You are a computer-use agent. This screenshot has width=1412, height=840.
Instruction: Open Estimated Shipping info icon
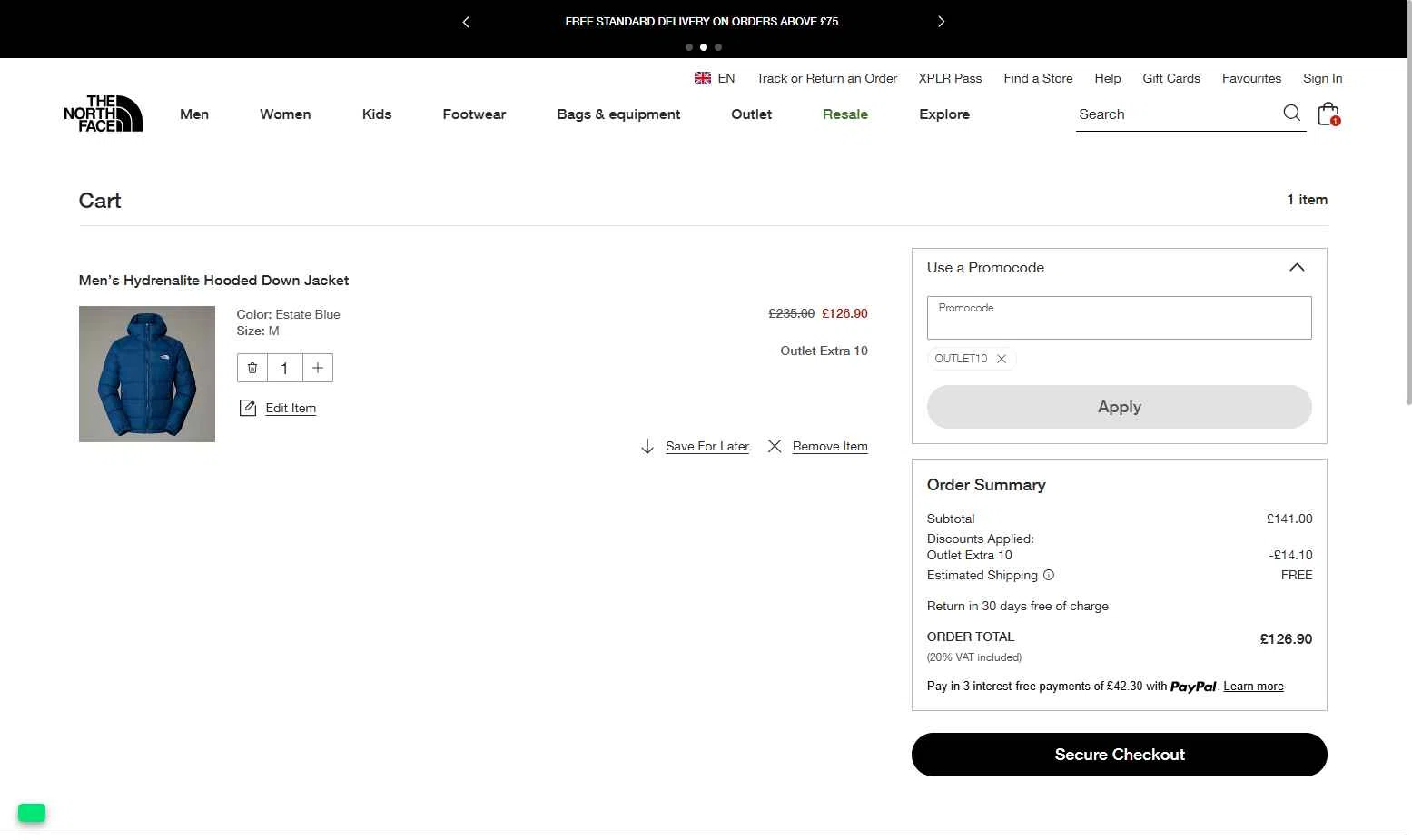(x=1049, y=575)
